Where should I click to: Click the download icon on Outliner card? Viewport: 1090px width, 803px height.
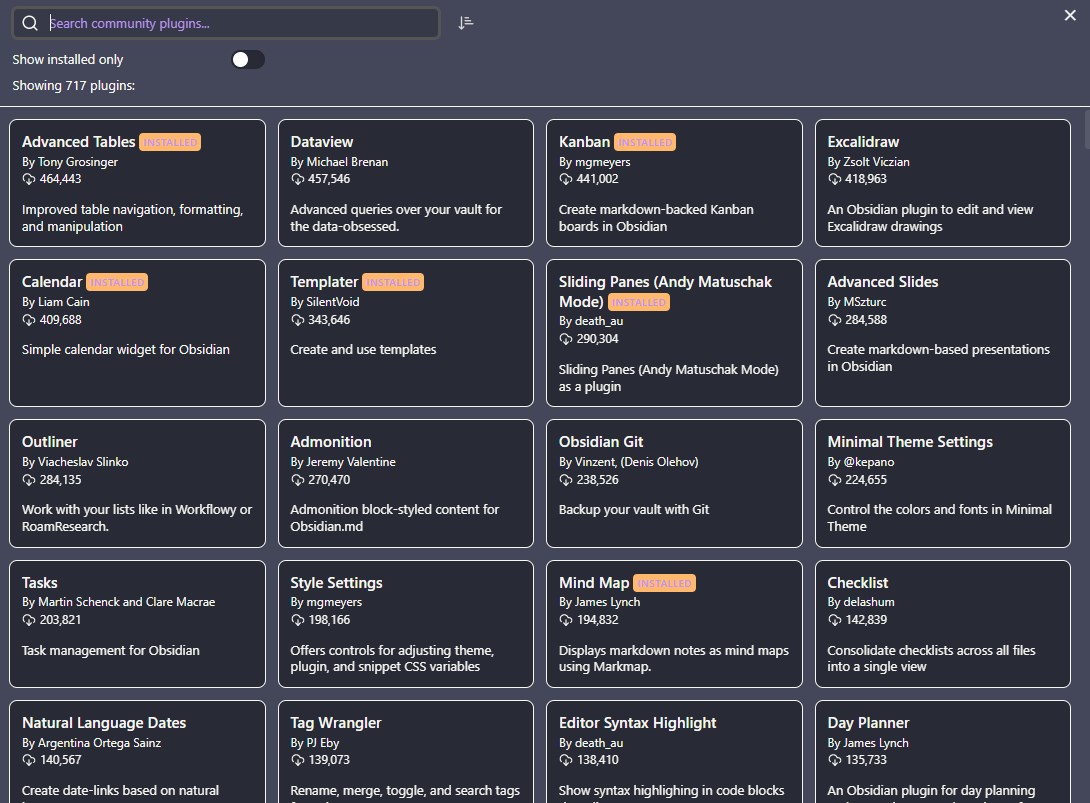pos(29,480)
